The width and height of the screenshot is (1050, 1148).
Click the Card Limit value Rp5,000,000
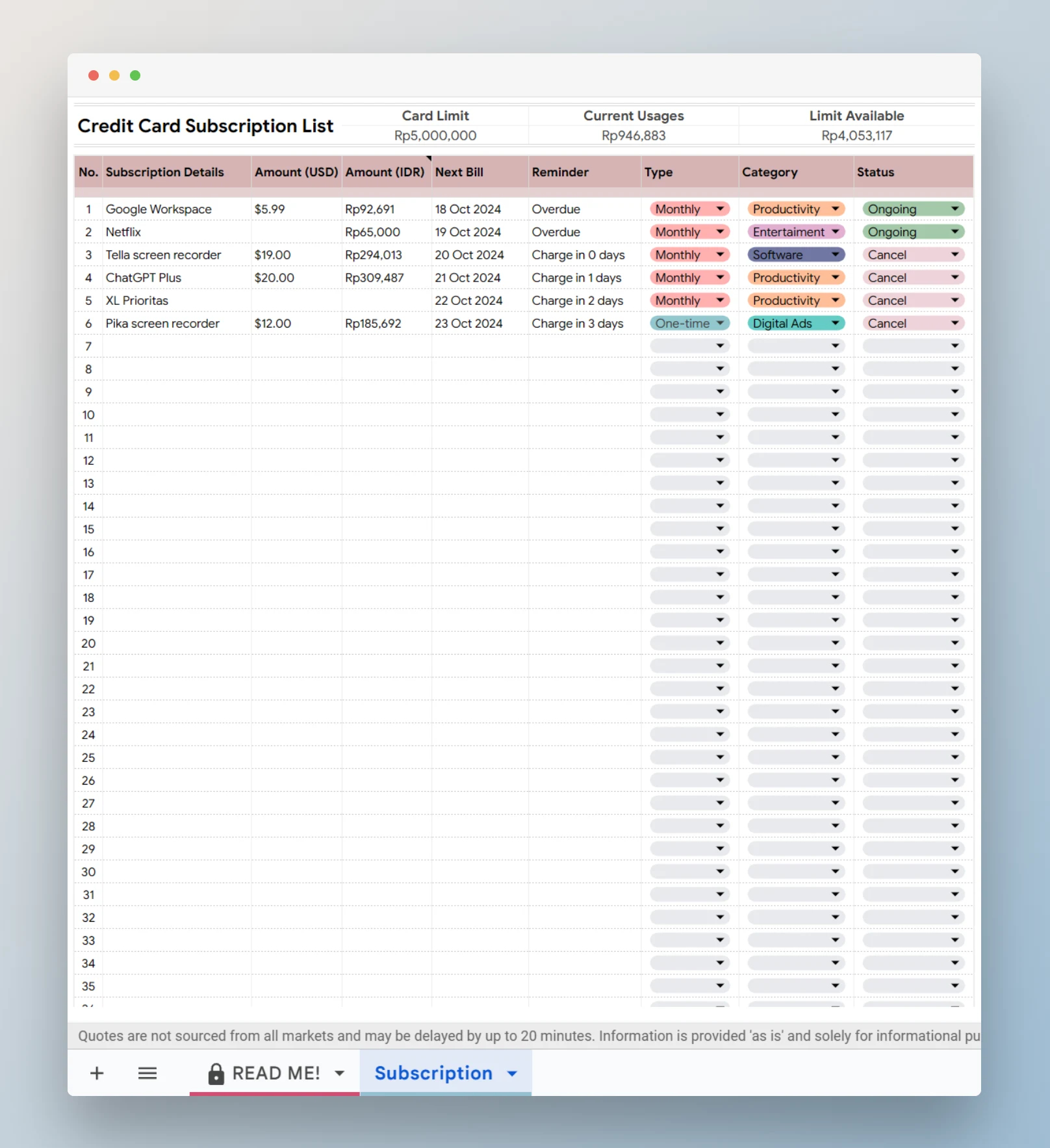[x=435, y=135]
